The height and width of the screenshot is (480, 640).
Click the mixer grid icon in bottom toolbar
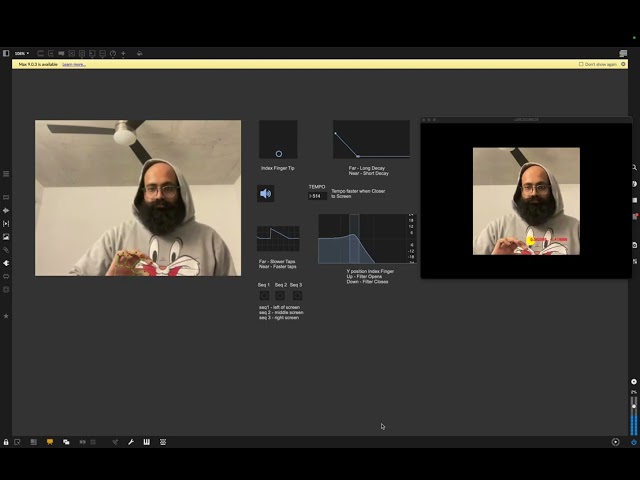coord(163,442)
